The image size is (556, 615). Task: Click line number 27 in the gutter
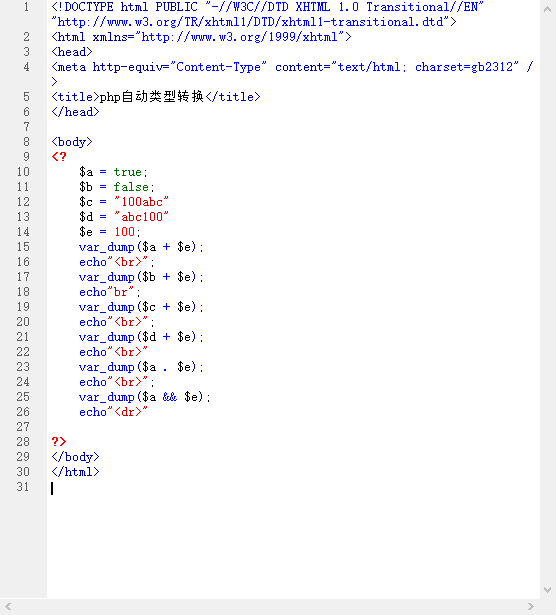click(23, 427)
